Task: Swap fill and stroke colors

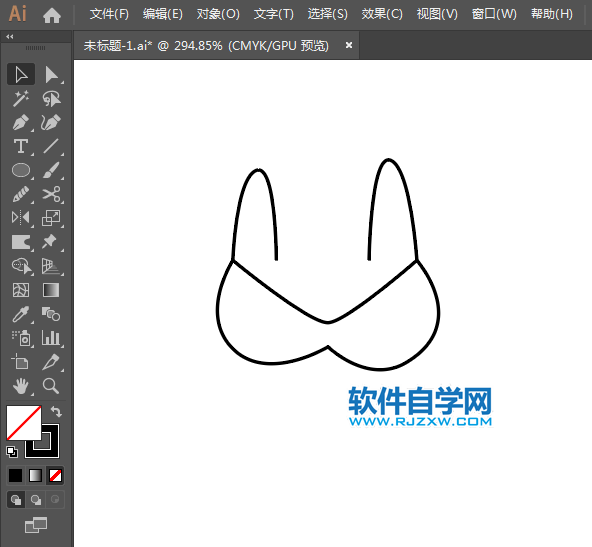Action: click(56, 411)
